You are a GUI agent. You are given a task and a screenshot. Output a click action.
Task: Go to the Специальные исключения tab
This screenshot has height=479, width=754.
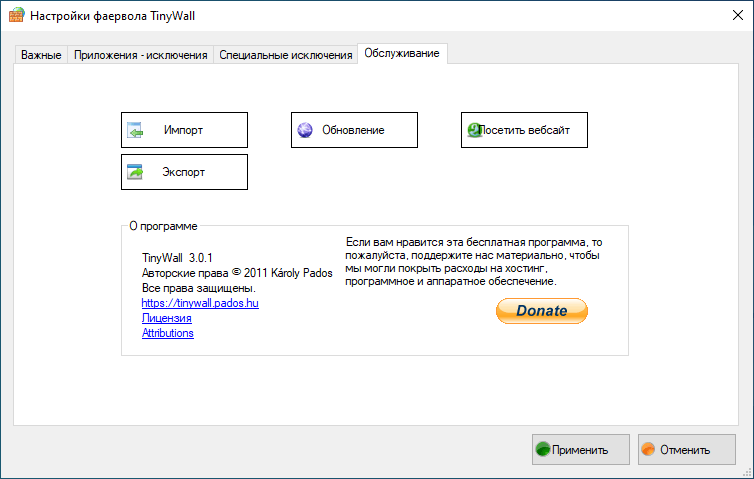(286, 55)
